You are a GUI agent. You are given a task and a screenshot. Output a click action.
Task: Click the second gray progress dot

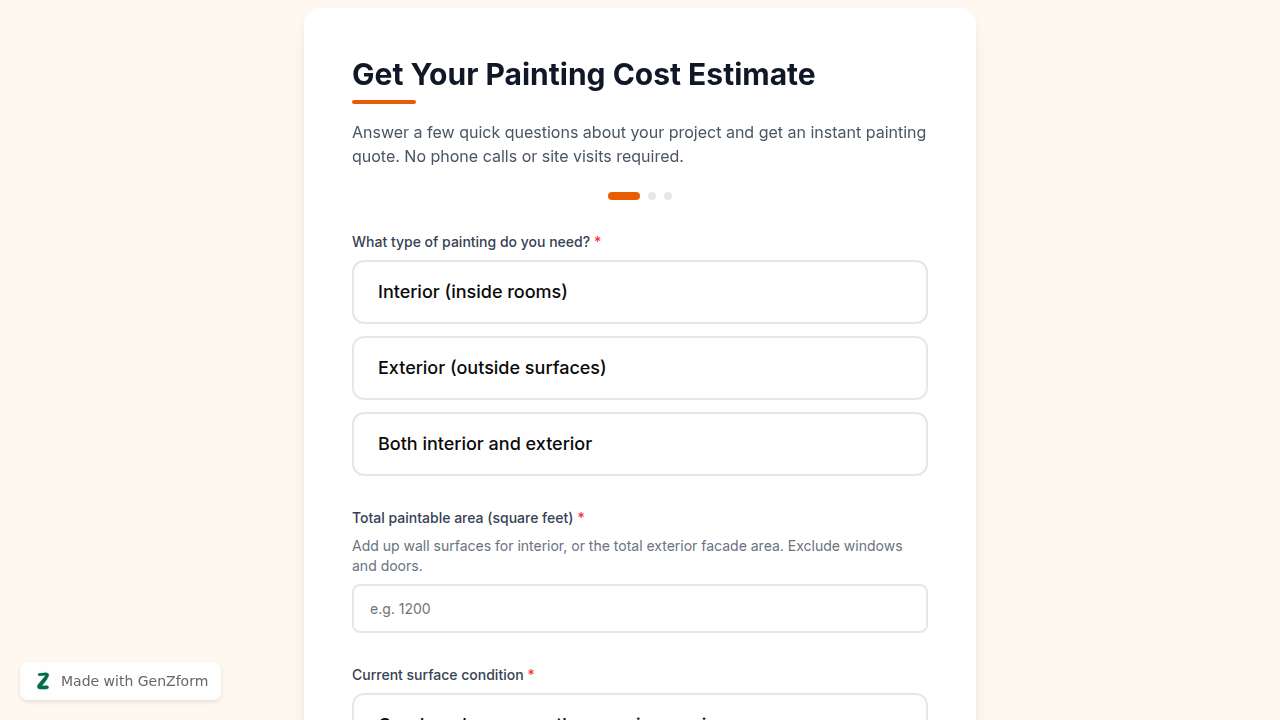(652, 196)
